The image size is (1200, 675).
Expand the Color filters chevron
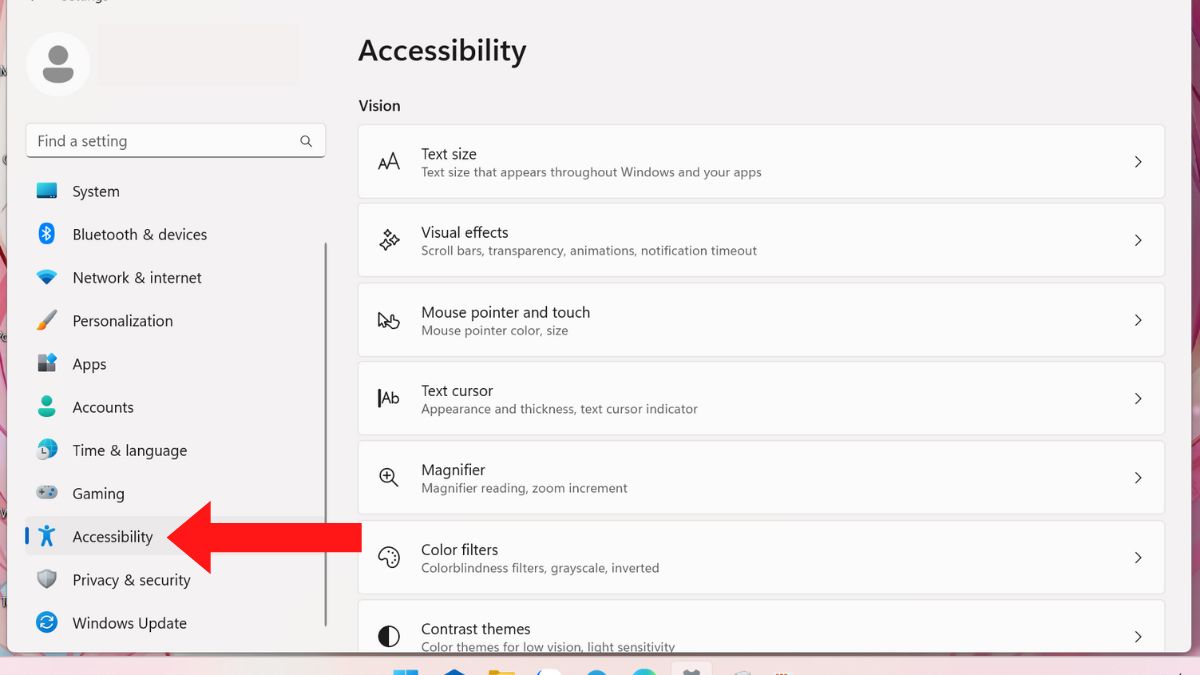pos(1138,557)
